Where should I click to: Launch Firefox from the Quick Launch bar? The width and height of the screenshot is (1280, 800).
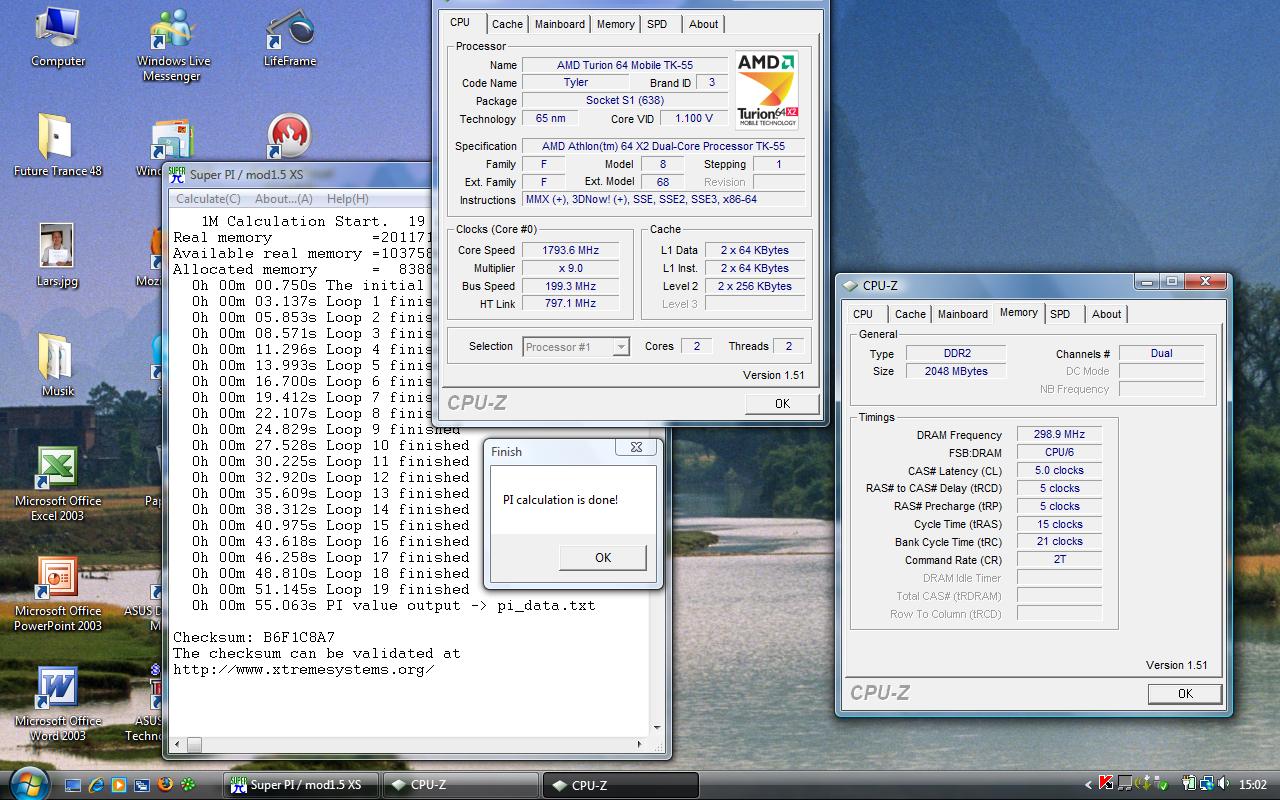[165, 785]
